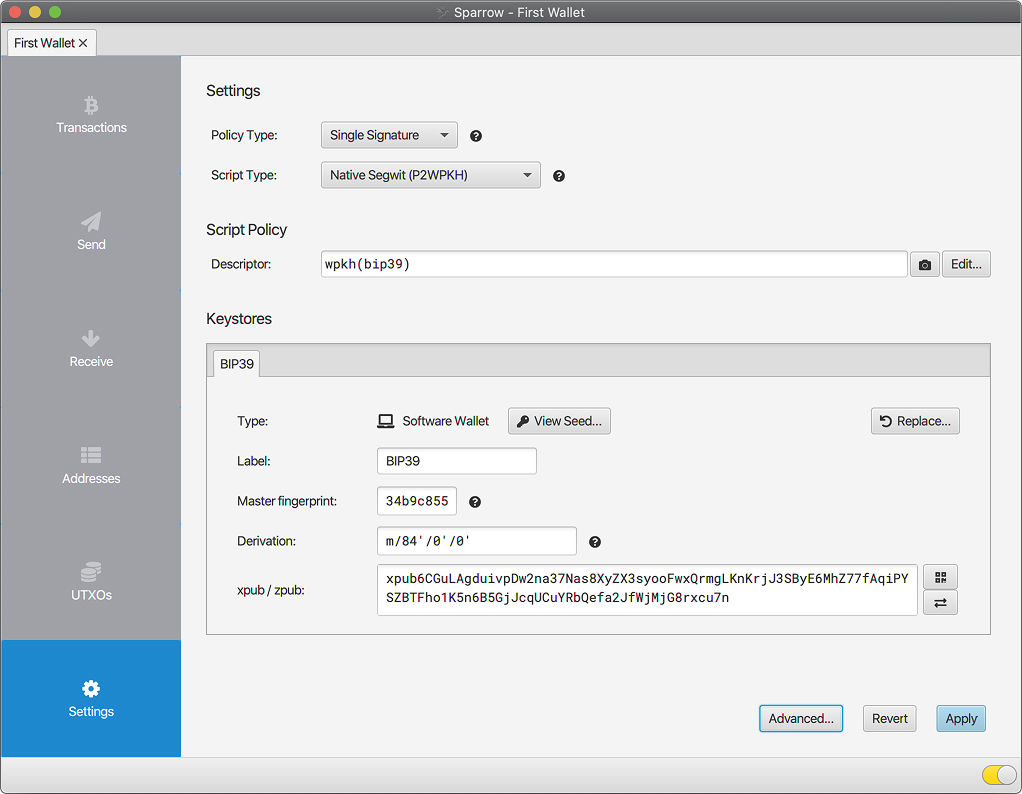Viewport: 1022px width, 794px height.
Task: Switch xpub/zpub format arrows icon
Action: pyautogui.click(x=940, y=603)
